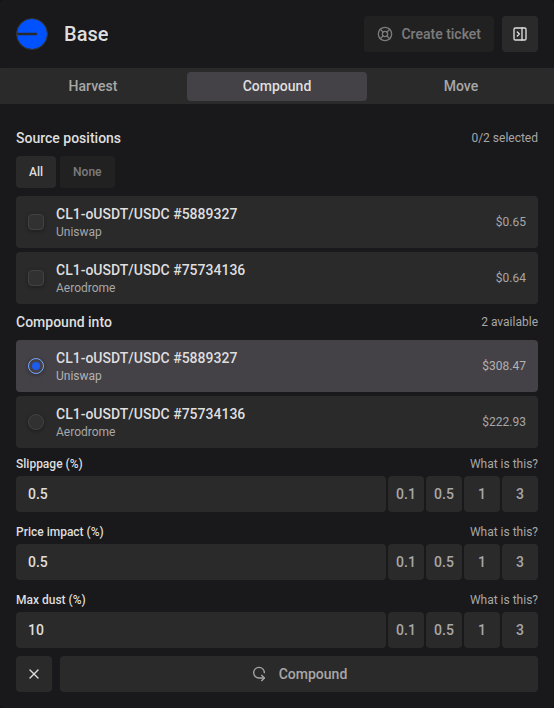Select the Compound tab

[277, 86]
